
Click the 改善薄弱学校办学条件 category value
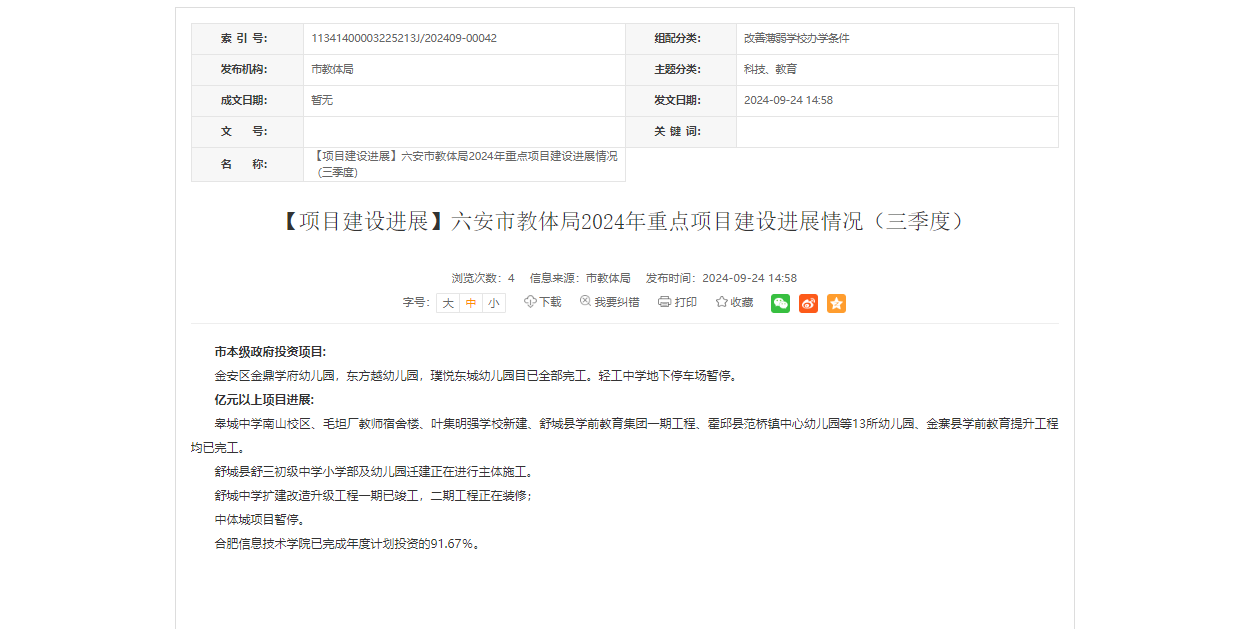pyautogui.click(x=796, y=39)
